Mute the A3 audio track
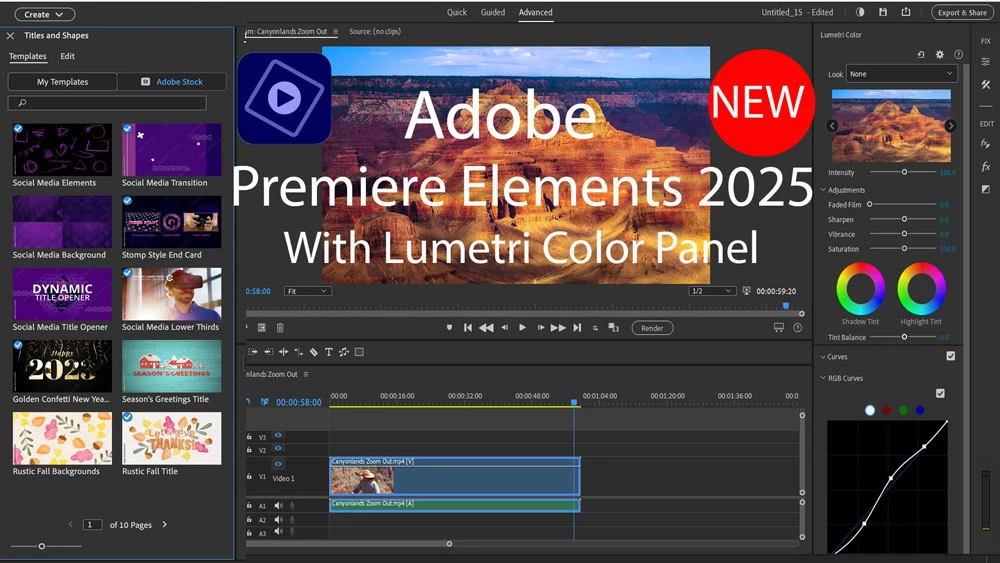This screenshot has width=1000, height=563. [x=278, y=531]
